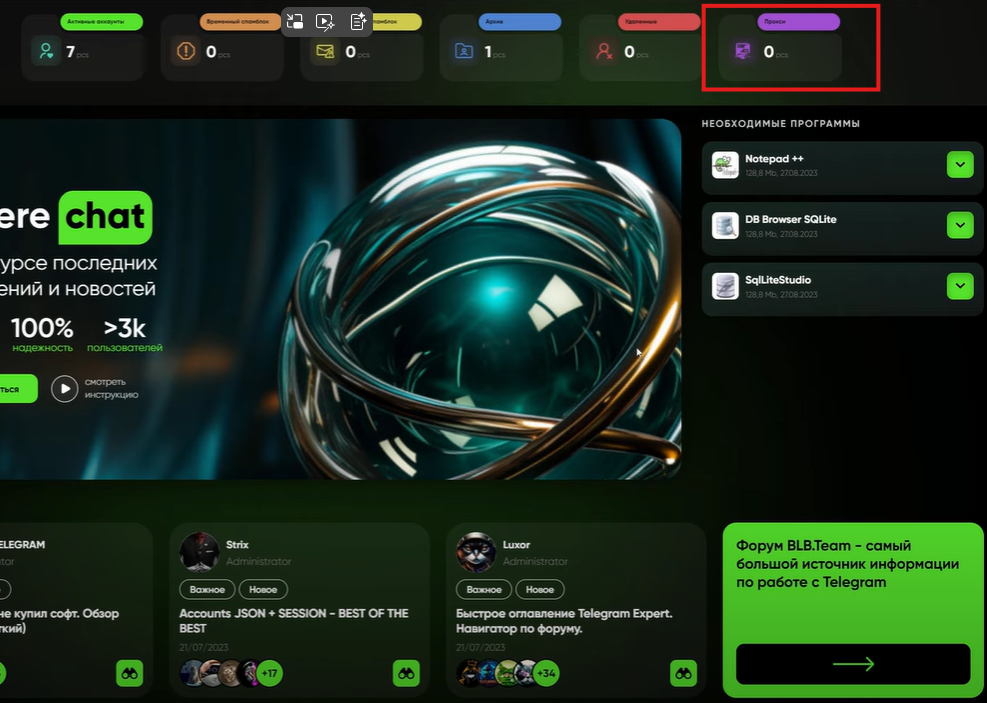
Task: Click date 21/07/2023 on Luxor post
Action: point(480,648)
